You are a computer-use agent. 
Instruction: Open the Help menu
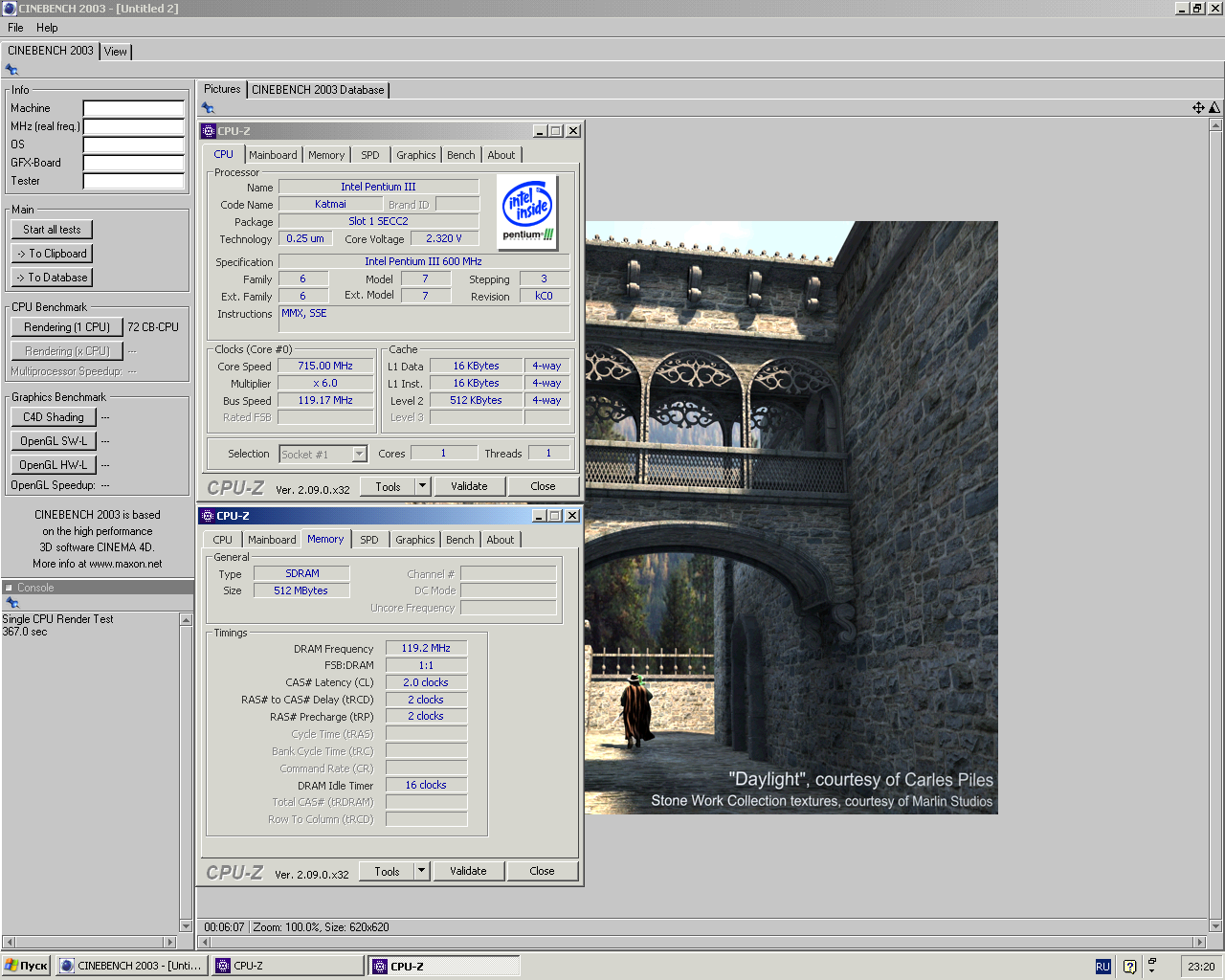coord(47,28)
